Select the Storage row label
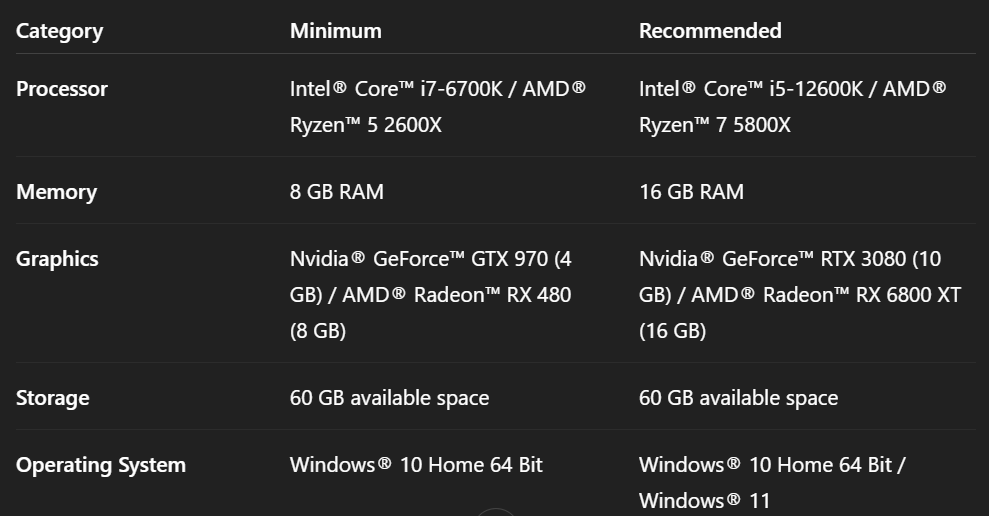Screen dimensions: 989x516 click(x=52, y=398)
